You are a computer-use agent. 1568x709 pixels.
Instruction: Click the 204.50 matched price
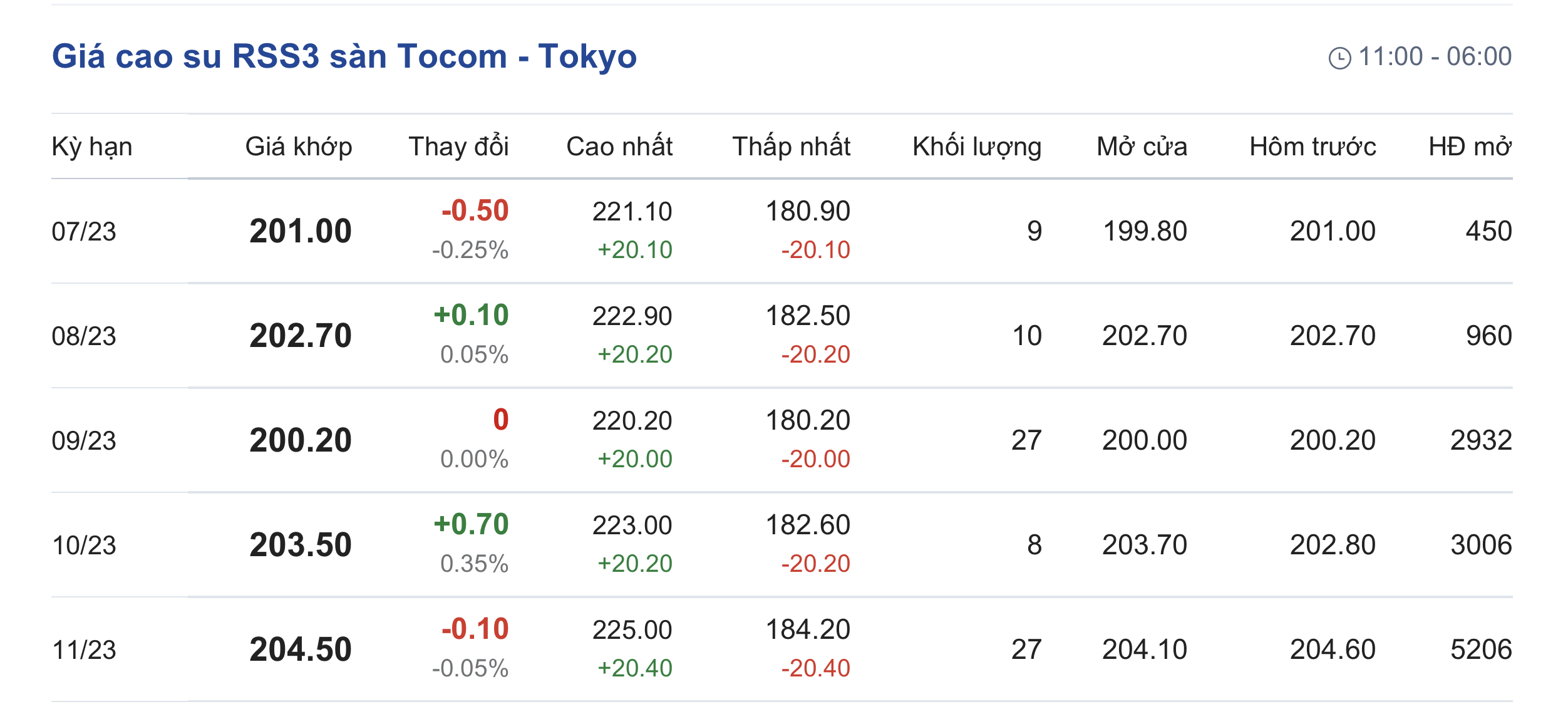coord(301,649)
